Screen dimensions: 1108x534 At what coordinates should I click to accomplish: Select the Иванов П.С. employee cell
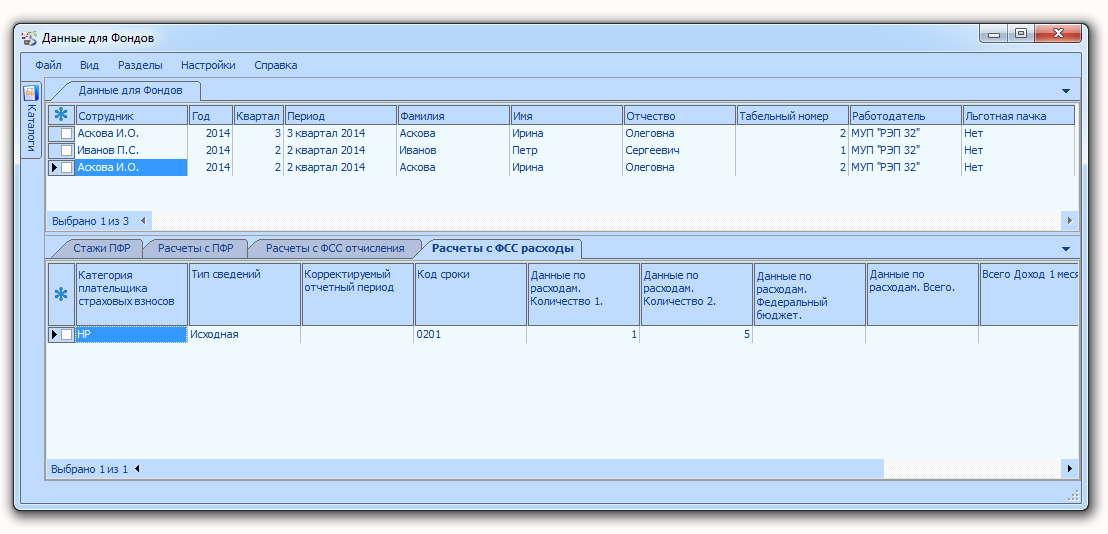click(x=131, y=150)
